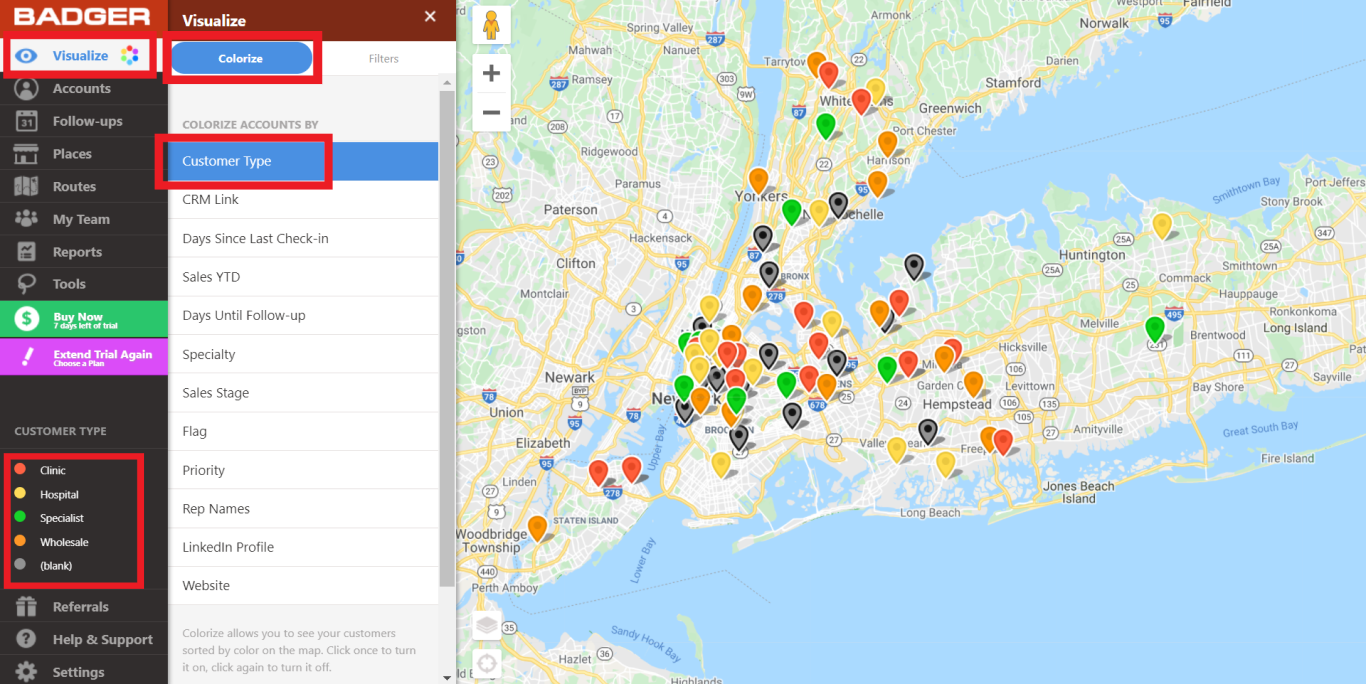Click the yellow pin near Huntington

1162,225
